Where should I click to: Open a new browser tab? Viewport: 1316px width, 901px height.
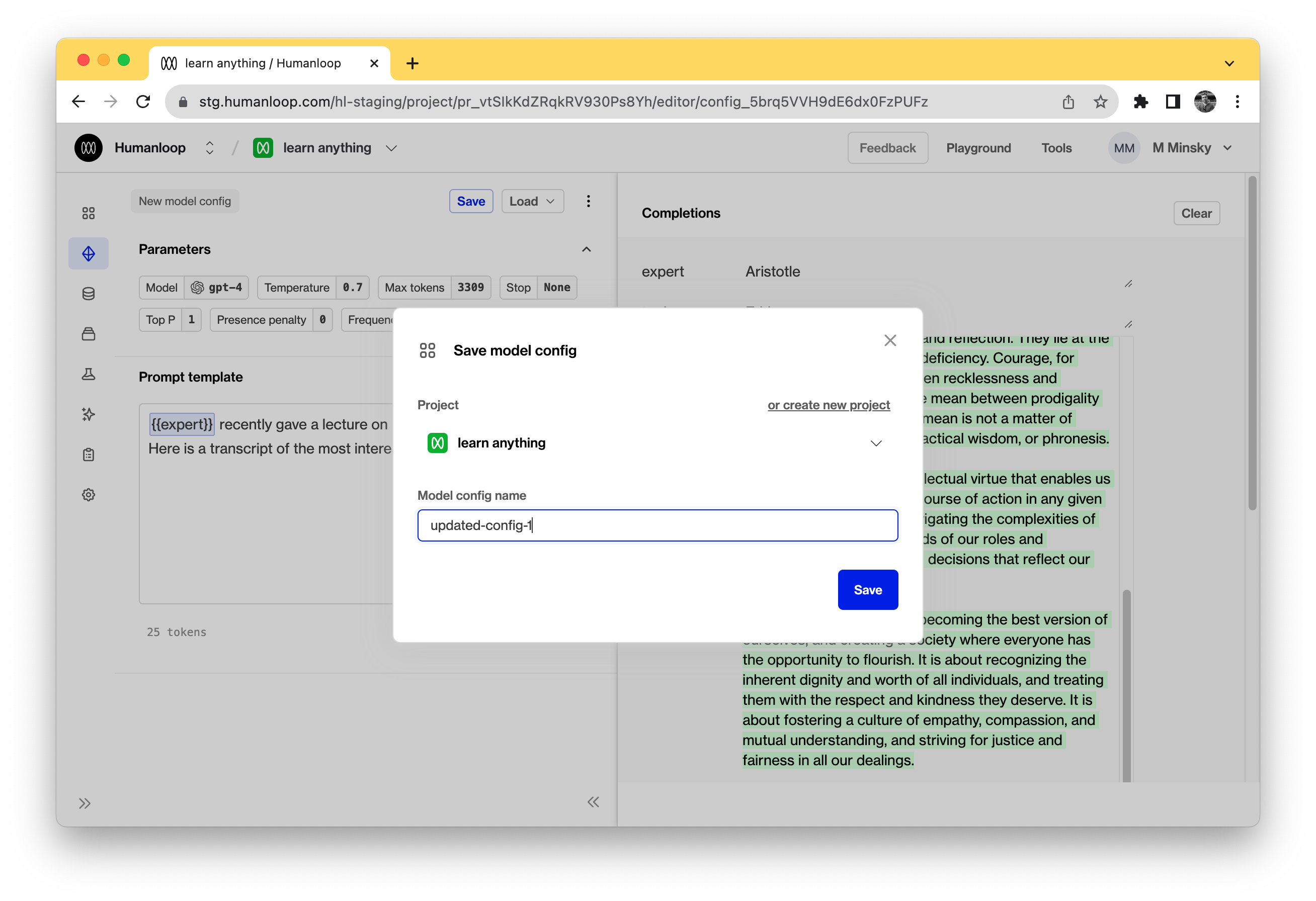pyautogui.click(x=412, y=63)
